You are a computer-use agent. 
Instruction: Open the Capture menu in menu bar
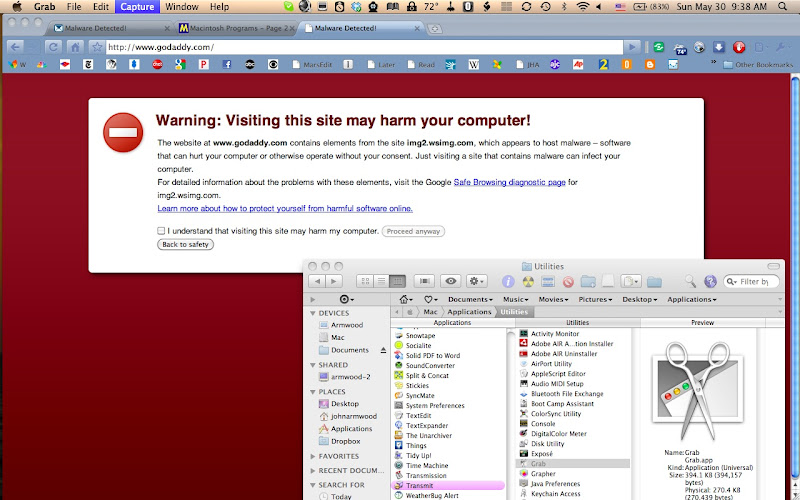(137, 7)
